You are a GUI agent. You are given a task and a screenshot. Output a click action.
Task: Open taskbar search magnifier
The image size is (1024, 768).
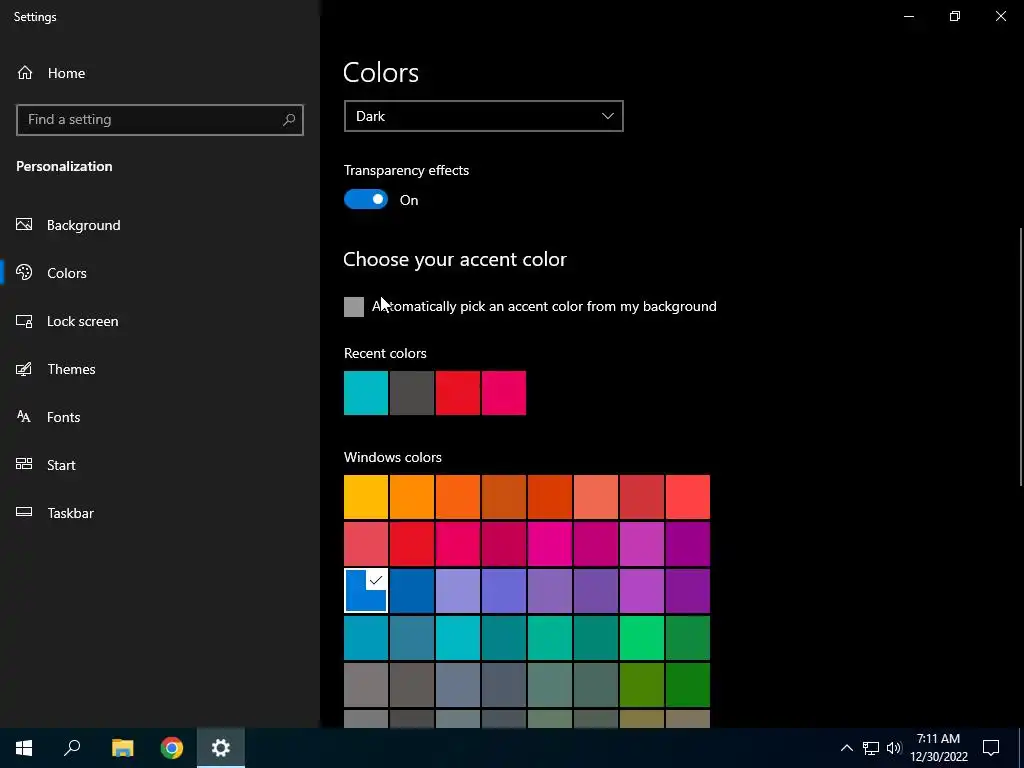pos(72,748)
